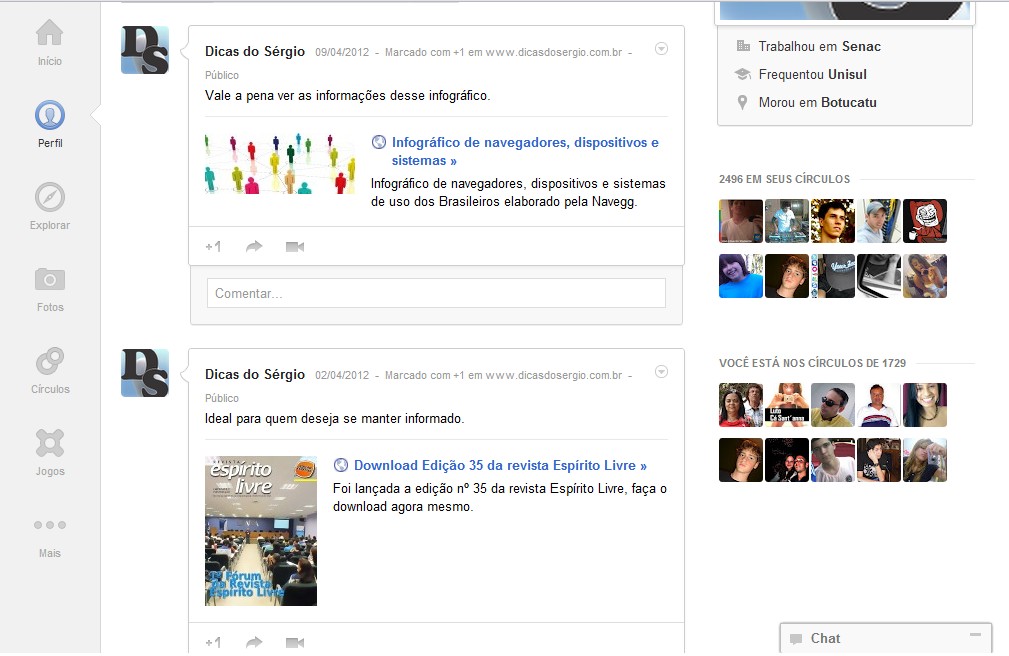Open the Espírito Livre magazine cover thumbnail
1009x656 pixels.
(x=261, y=530)
